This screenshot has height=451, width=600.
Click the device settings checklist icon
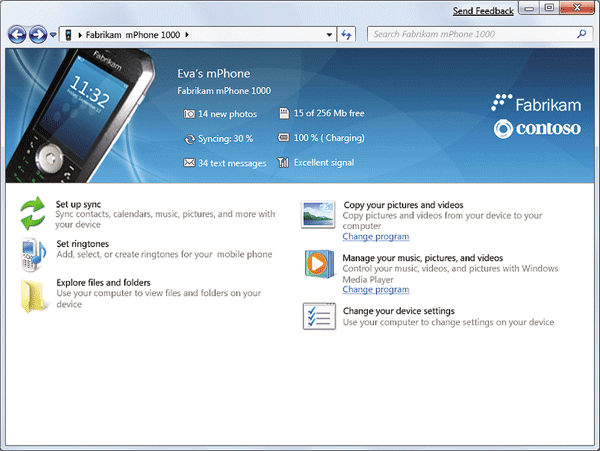319,316
